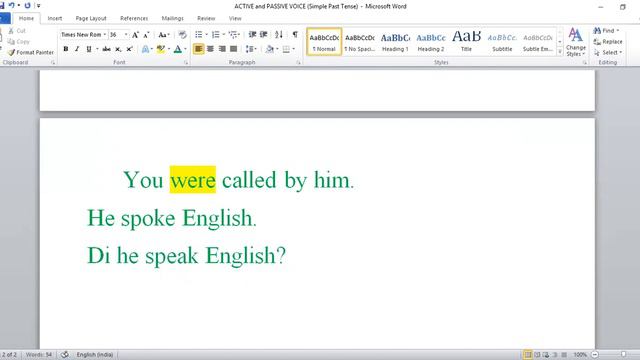Apply the Subtitle style
The width and height of the screenshot is (640, 360).
coord(502,42)
